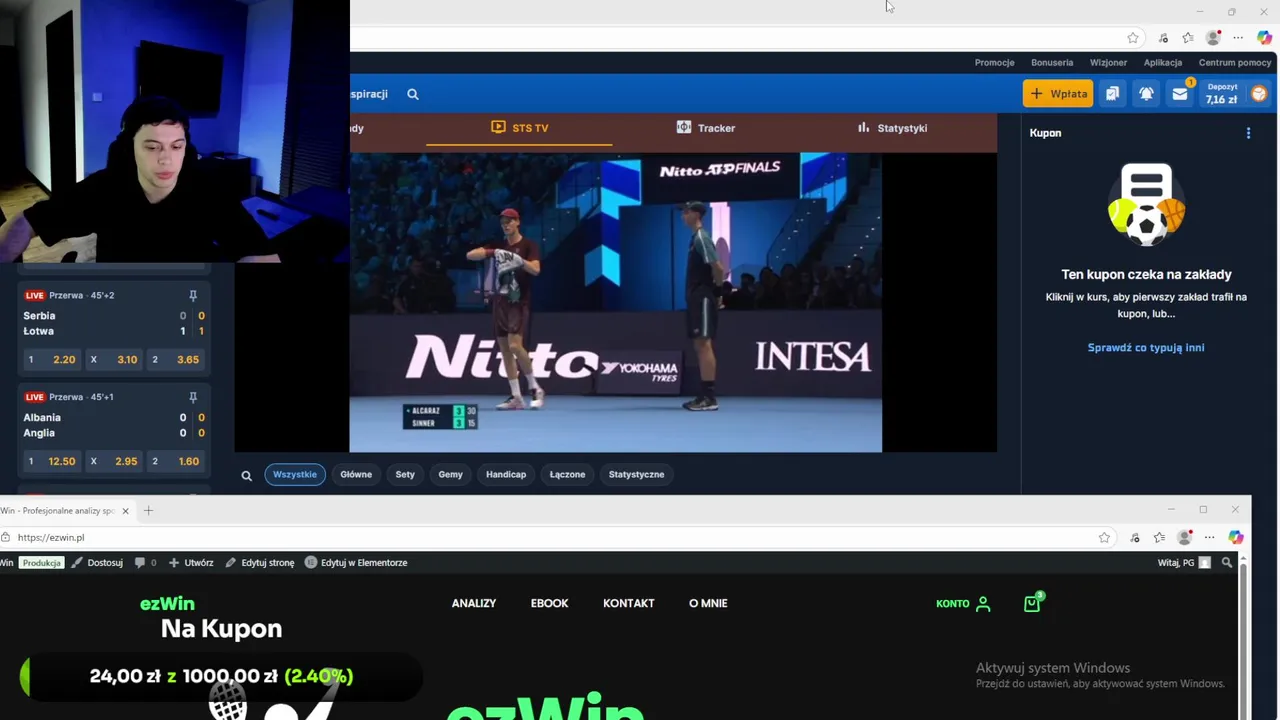This screenshot has width=1280, height=720.
Task: Close the ezWin browser tab
Action: (x=125, y=511)
